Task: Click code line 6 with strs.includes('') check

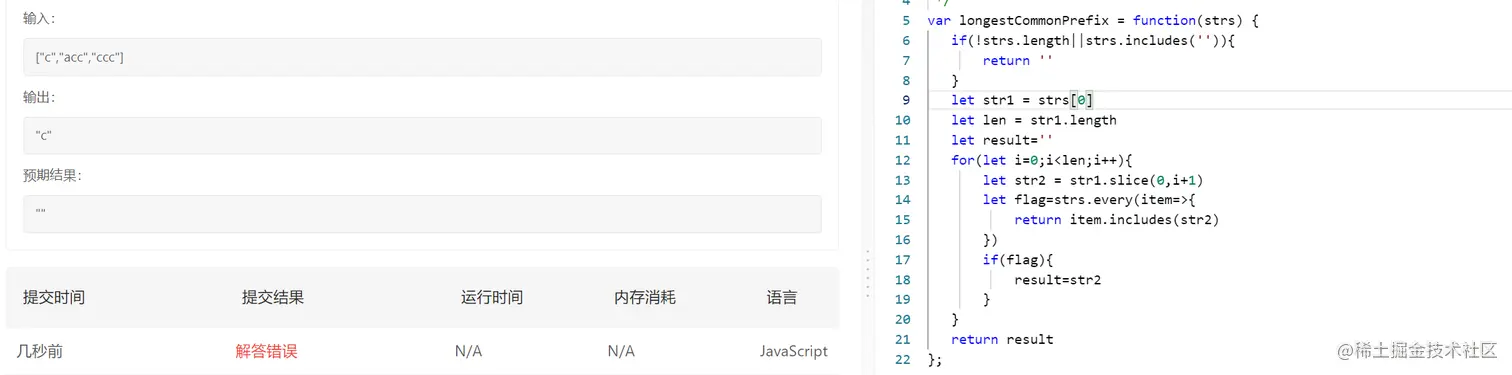Action: pyautogui.click(x=1094, y=40)
